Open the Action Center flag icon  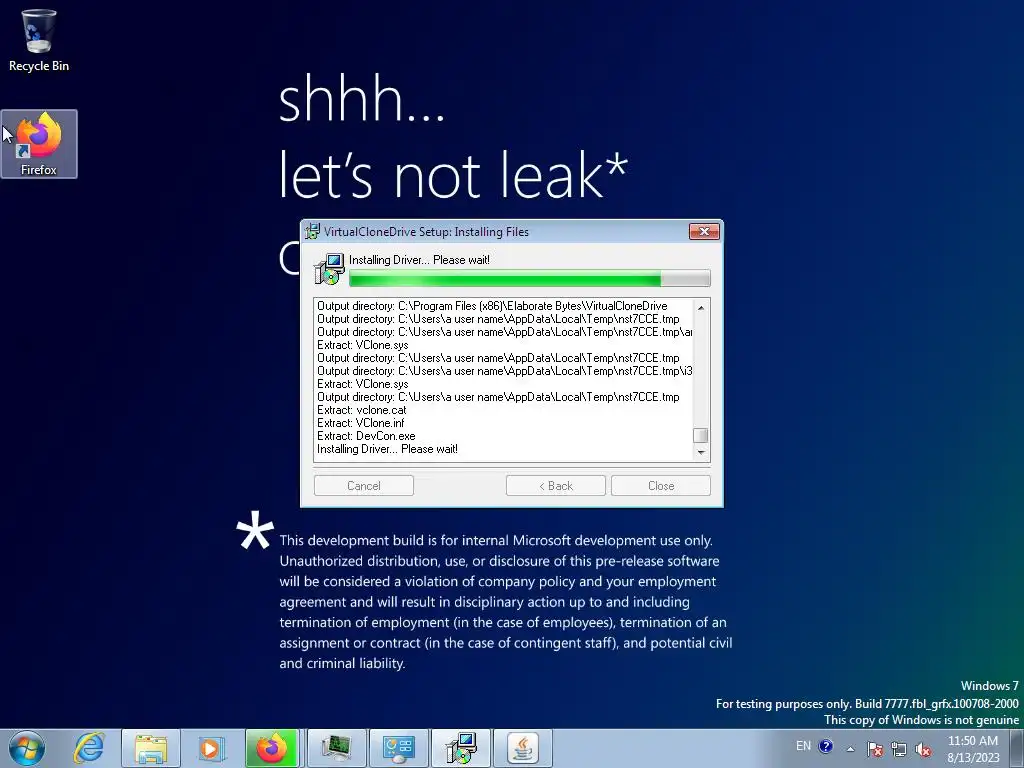875,749
